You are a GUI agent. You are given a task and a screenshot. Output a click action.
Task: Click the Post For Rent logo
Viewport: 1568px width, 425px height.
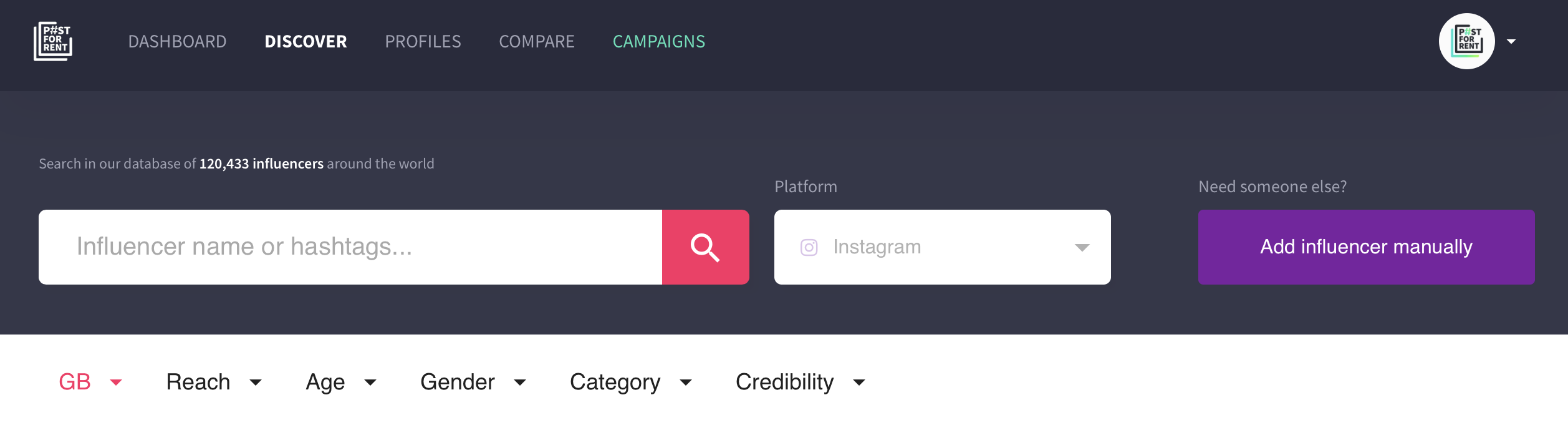tap(53, 41)
